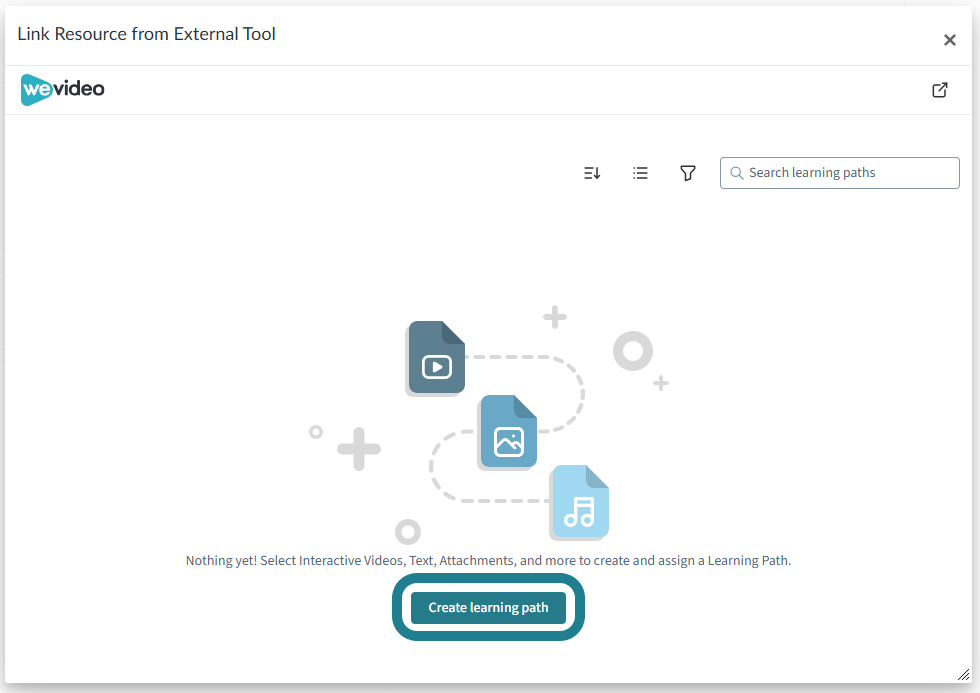Switch to list view icon
980x693 pixels.
coord(640,173)
